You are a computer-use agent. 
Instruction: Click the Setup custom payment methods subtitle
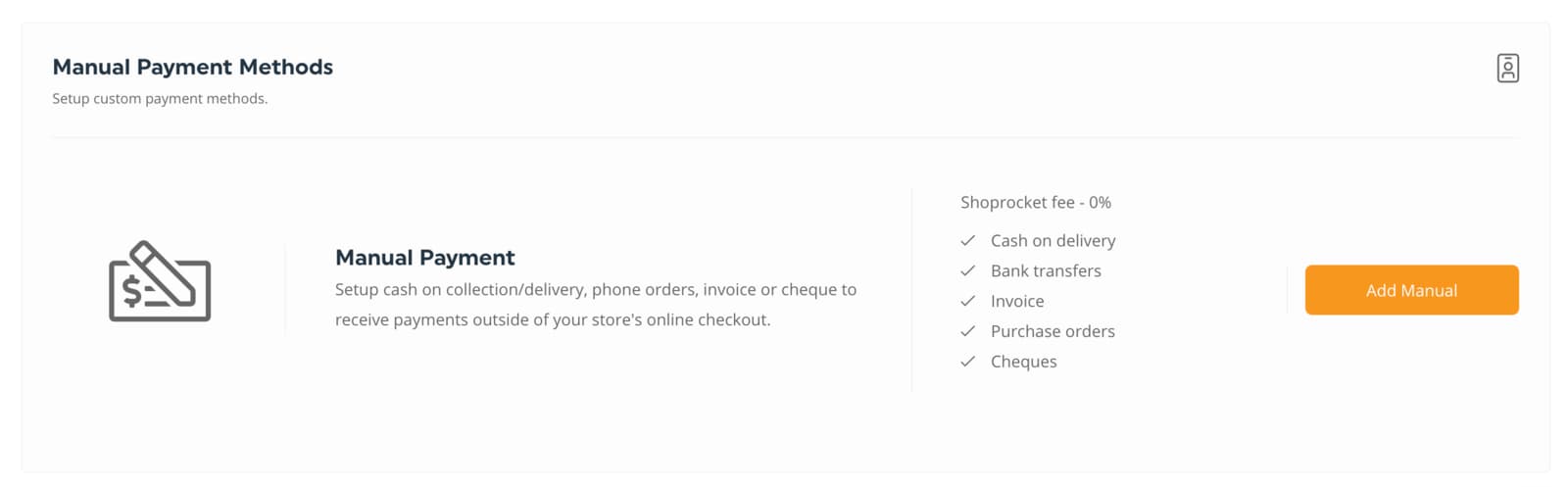coord(160,99)
